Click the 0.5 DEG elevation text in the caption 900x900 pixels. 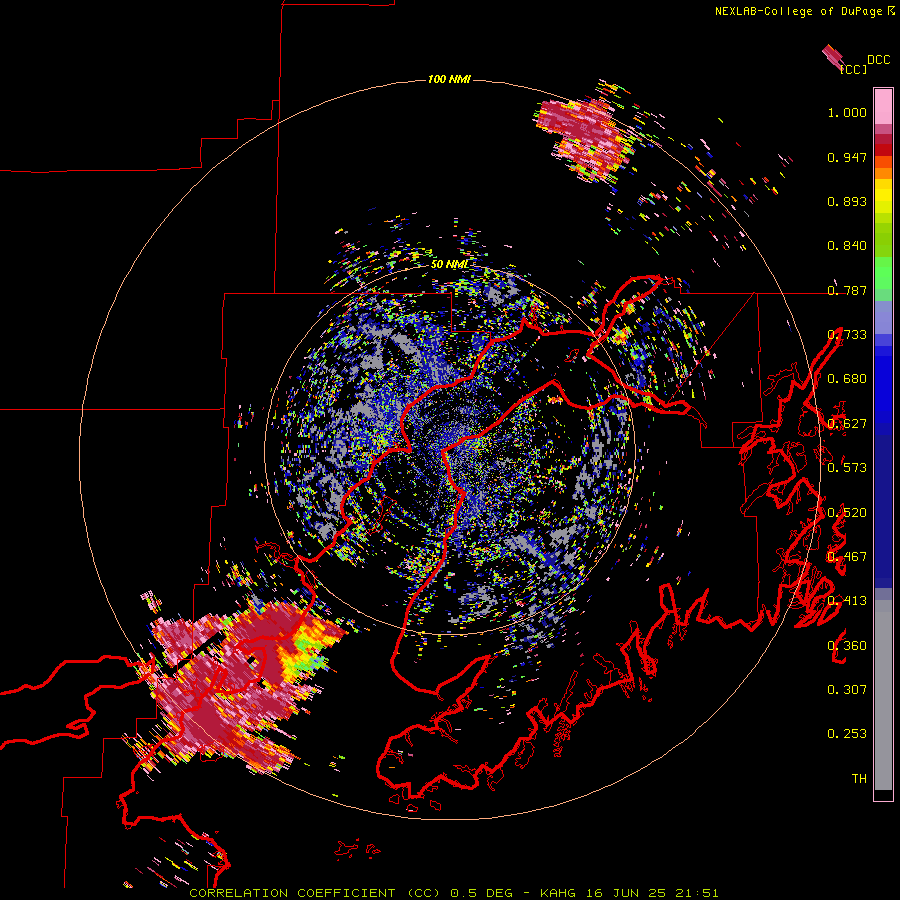click(481, 893)
